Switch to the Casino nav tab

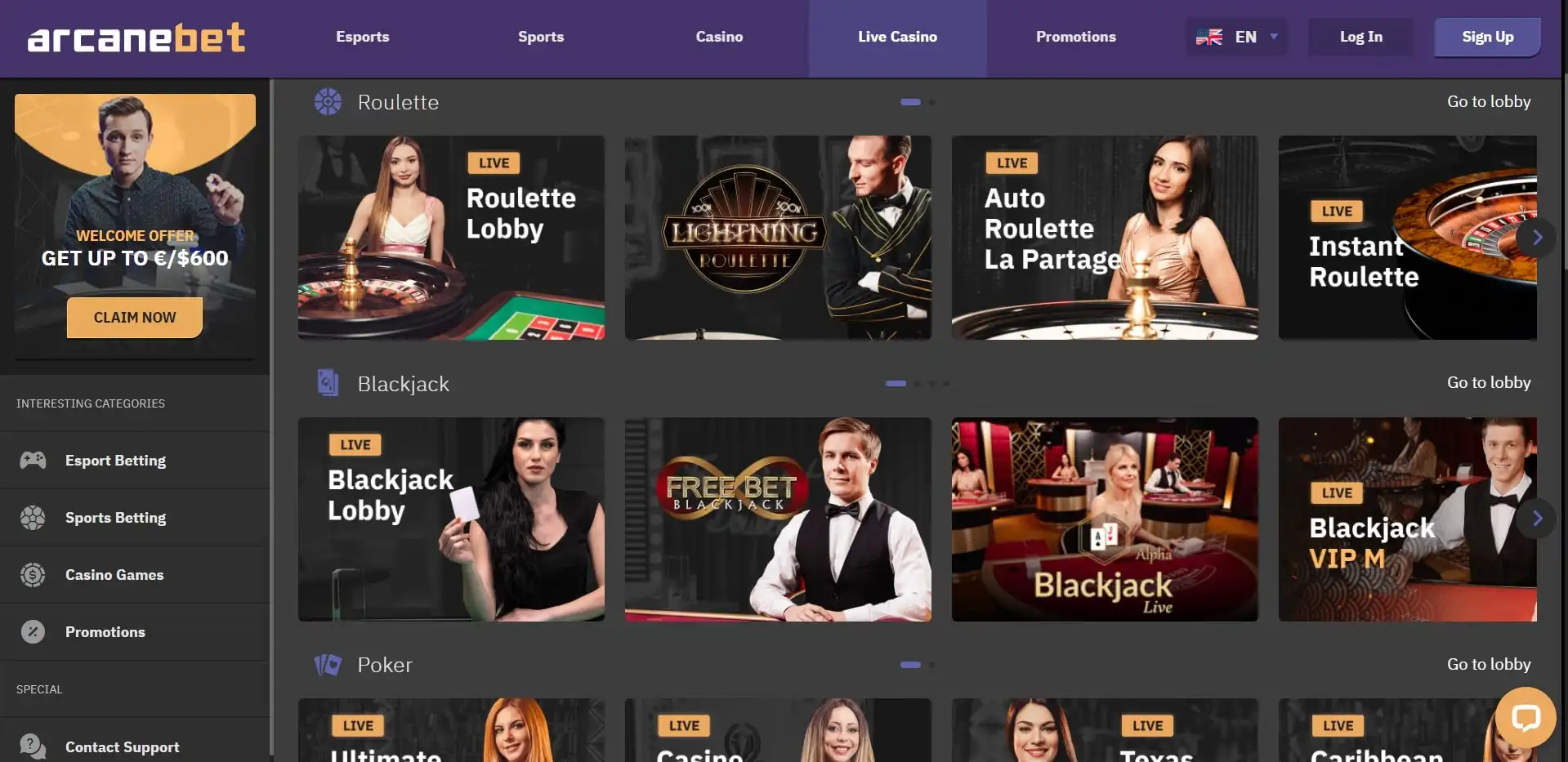point(719,37)
